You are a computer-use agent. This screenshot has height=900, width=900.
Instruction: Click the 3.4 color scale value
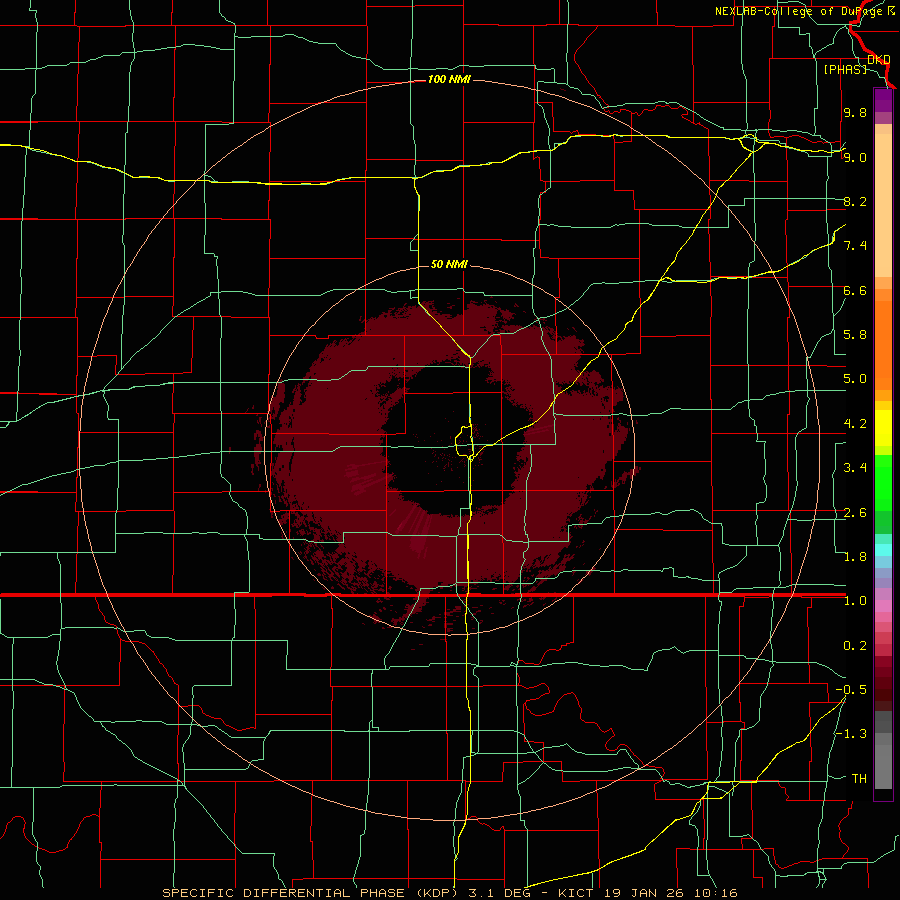(x=855, y=468)
